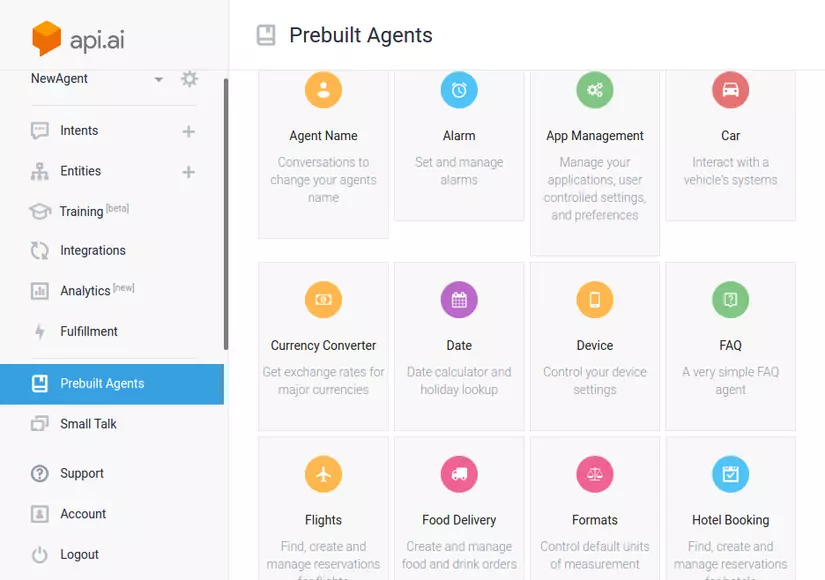Select the Car agent icon
This screenshot has width=825, height=580.
tap(730, 90)
